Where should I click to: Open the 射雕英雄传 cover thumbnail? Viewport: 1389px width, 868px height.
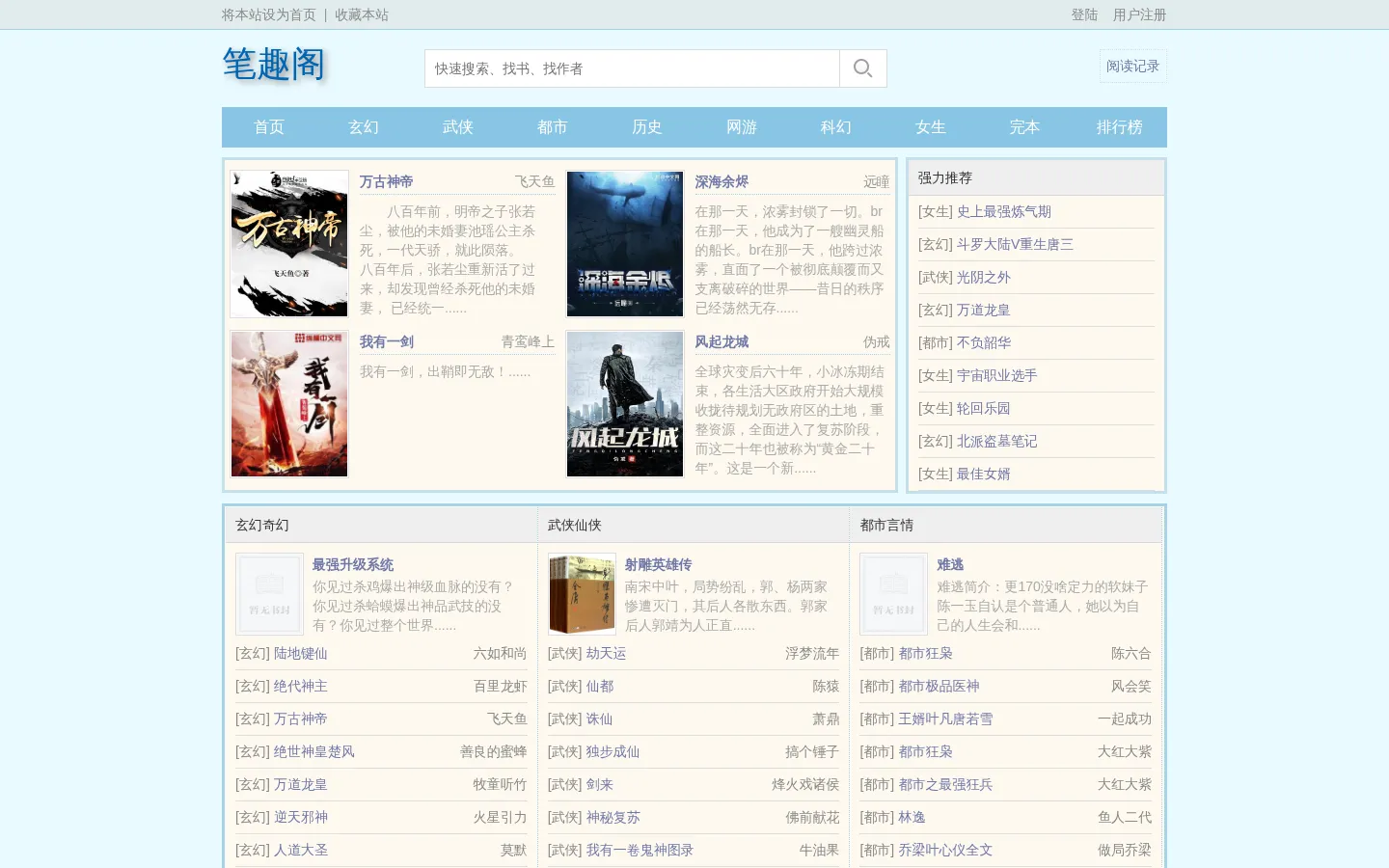coord(582,594)
